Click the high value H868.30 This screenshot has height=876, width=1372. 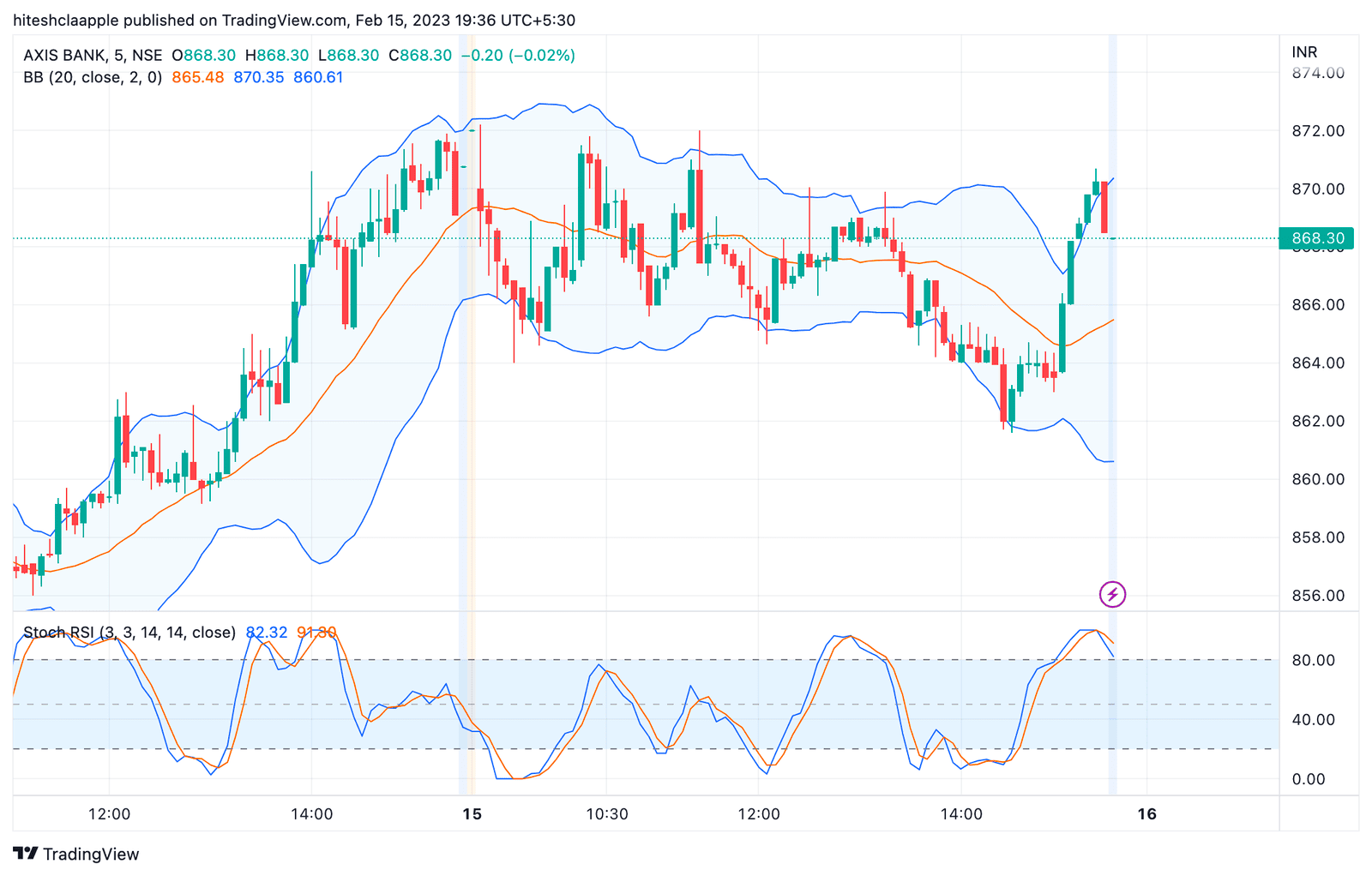tap(276, 56)
